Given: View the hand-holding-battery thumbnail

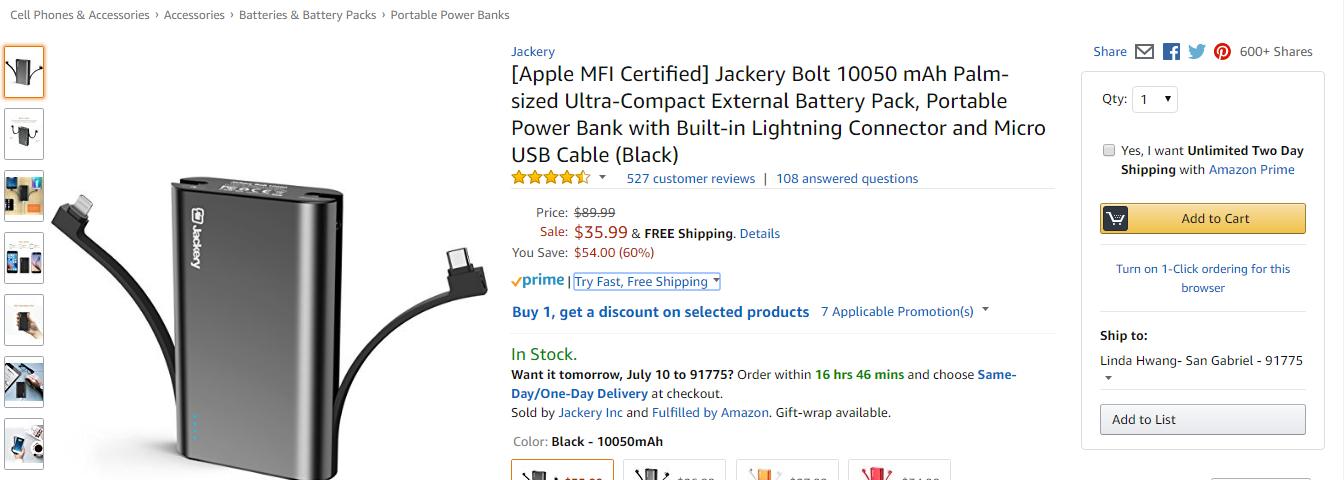Looking at the screenshot, I should coord(24,320).
